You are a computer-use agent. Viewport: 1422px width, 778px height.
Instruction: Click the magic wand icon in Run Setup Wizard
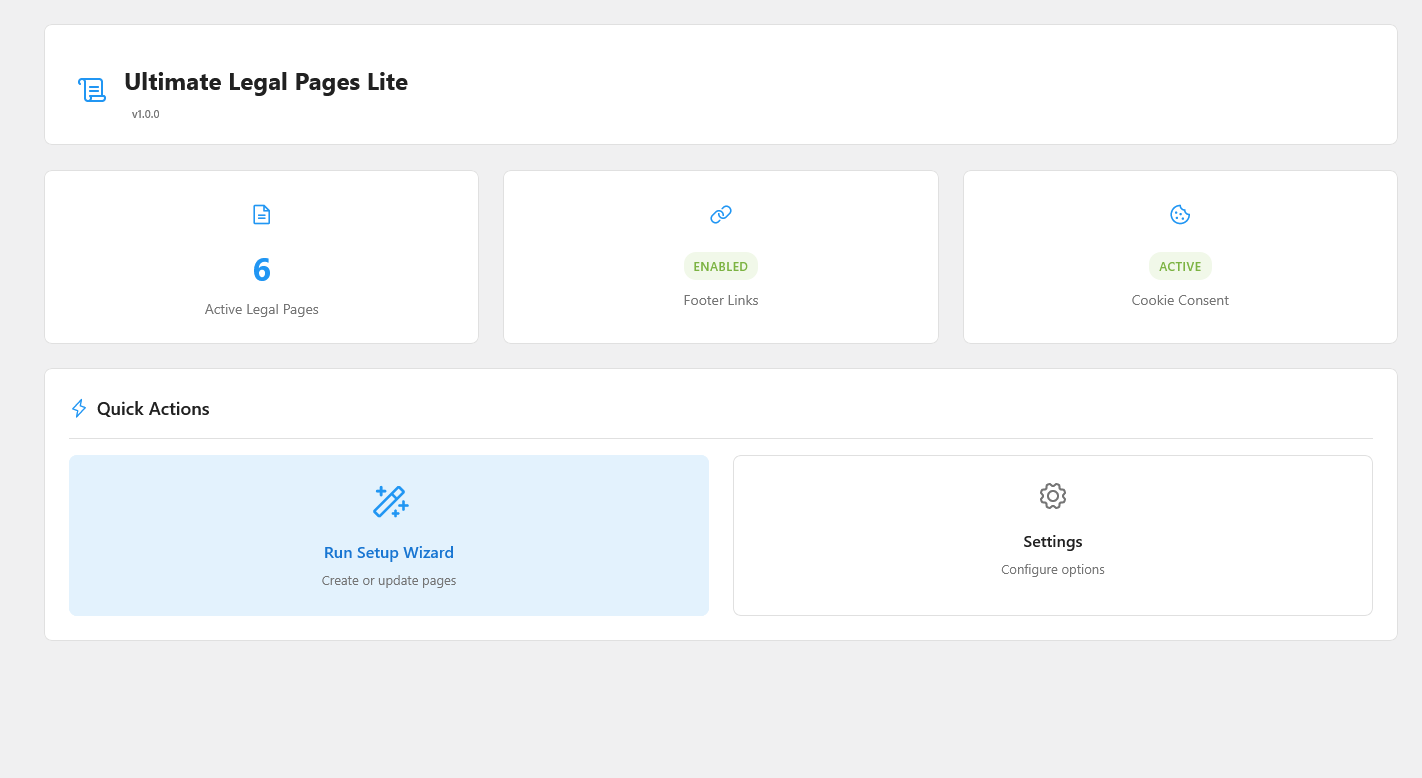(390, 501)
